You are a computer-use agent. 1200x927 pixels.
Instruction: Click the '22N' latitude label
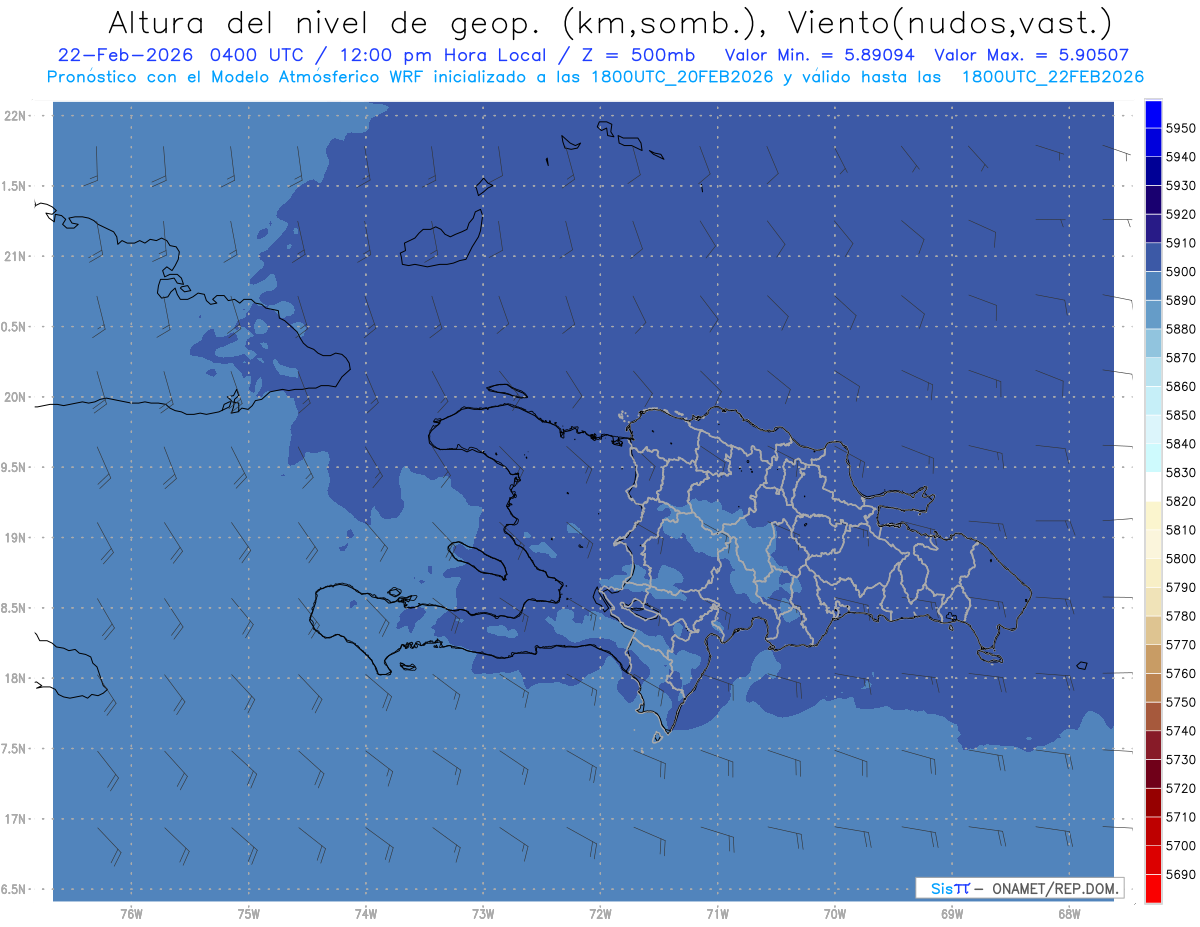click(x=14, y=116)
